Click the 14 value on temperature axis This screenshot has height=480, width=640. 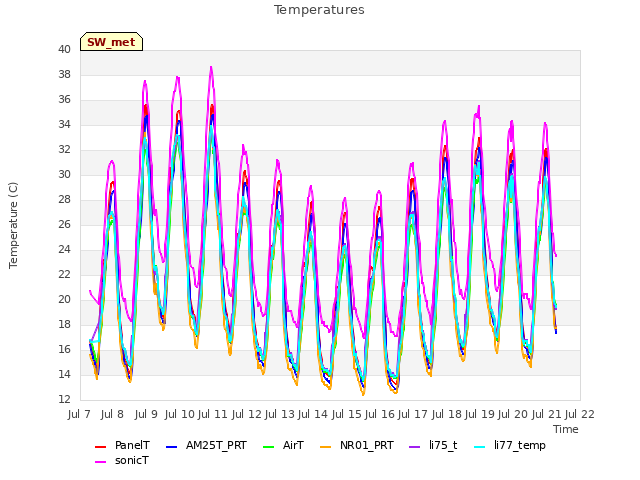point(64,374)
